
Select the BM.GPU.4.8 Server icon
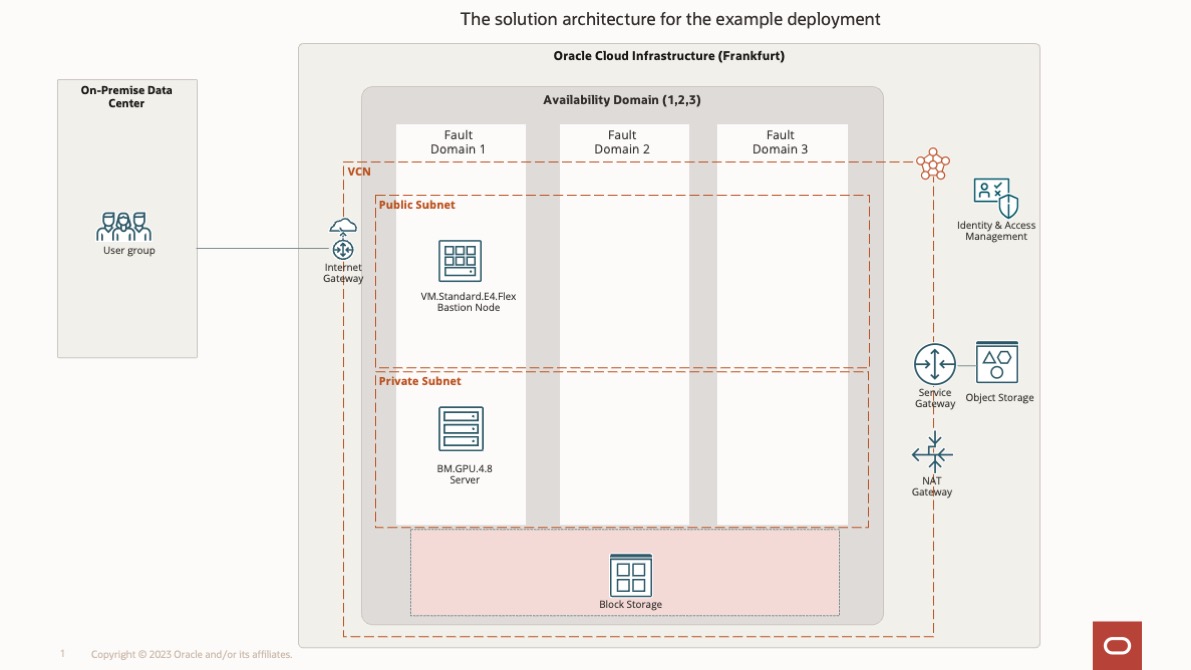tap(460, 429)
